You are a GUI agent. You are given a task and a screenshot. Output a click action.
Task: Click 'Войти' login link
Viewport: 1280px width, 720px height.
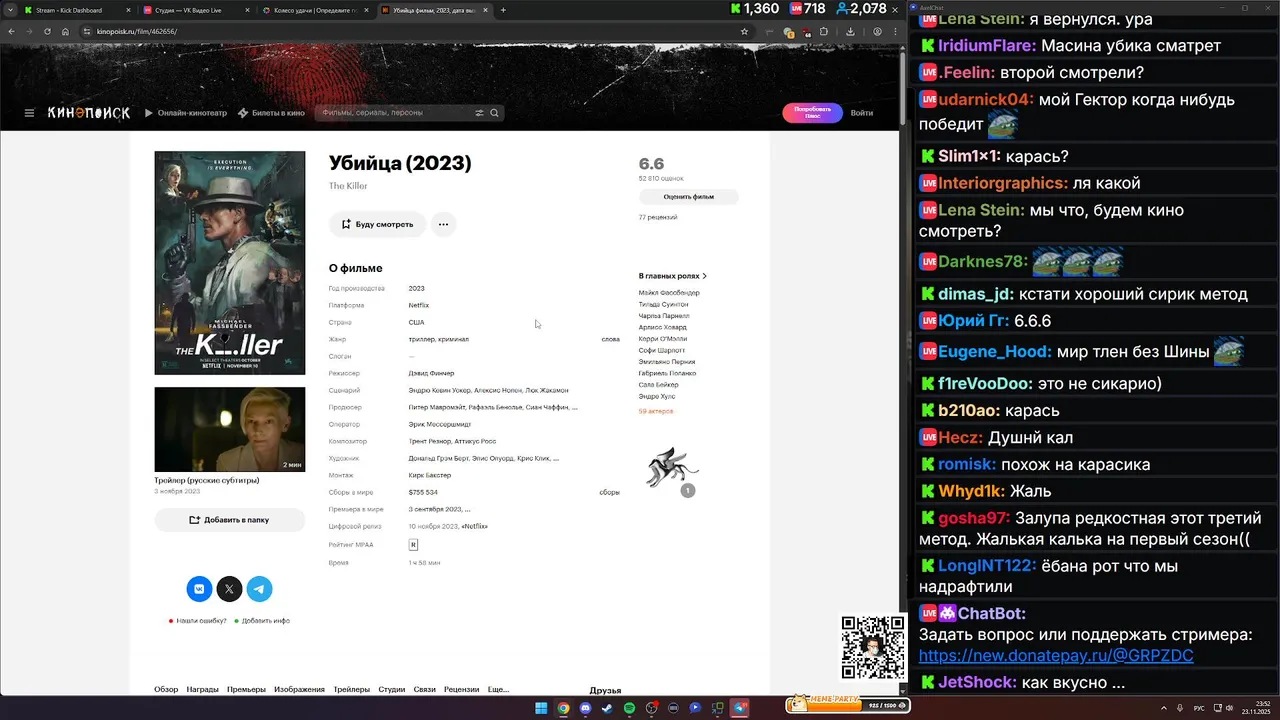coord(862,113)
